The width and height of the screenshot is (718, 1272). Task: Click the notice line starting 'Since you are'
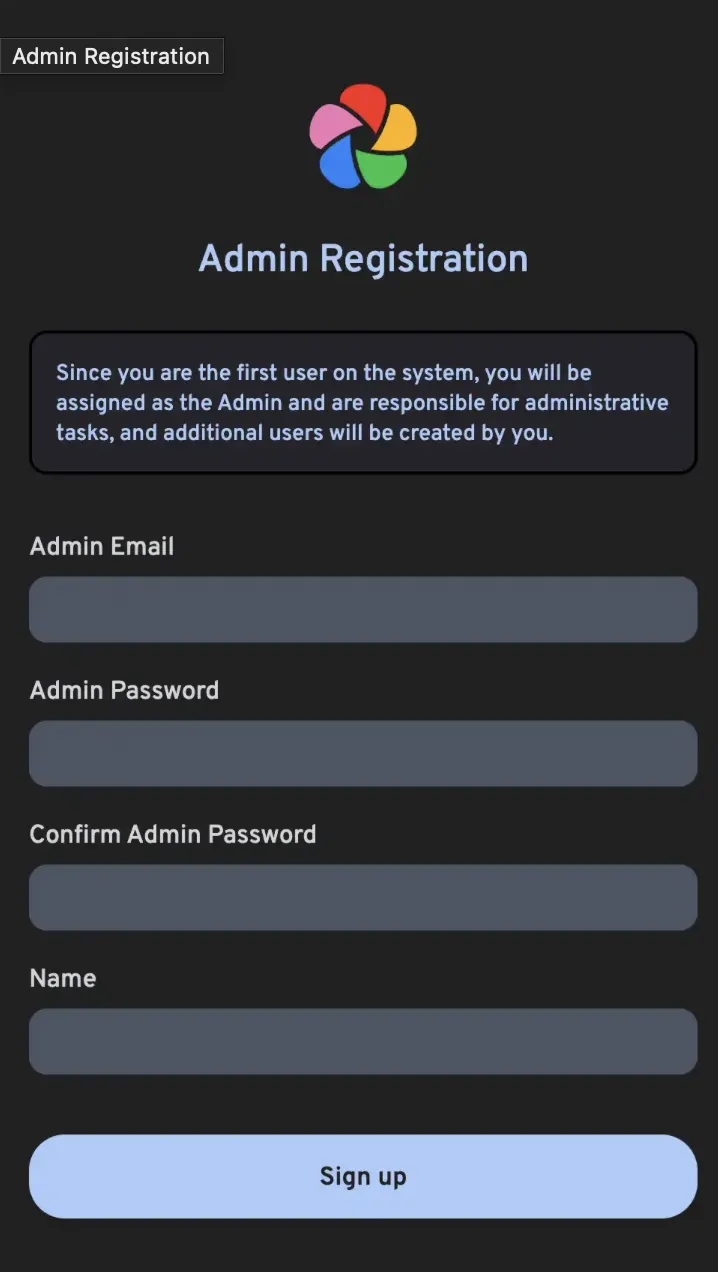[x=324, y=373]
